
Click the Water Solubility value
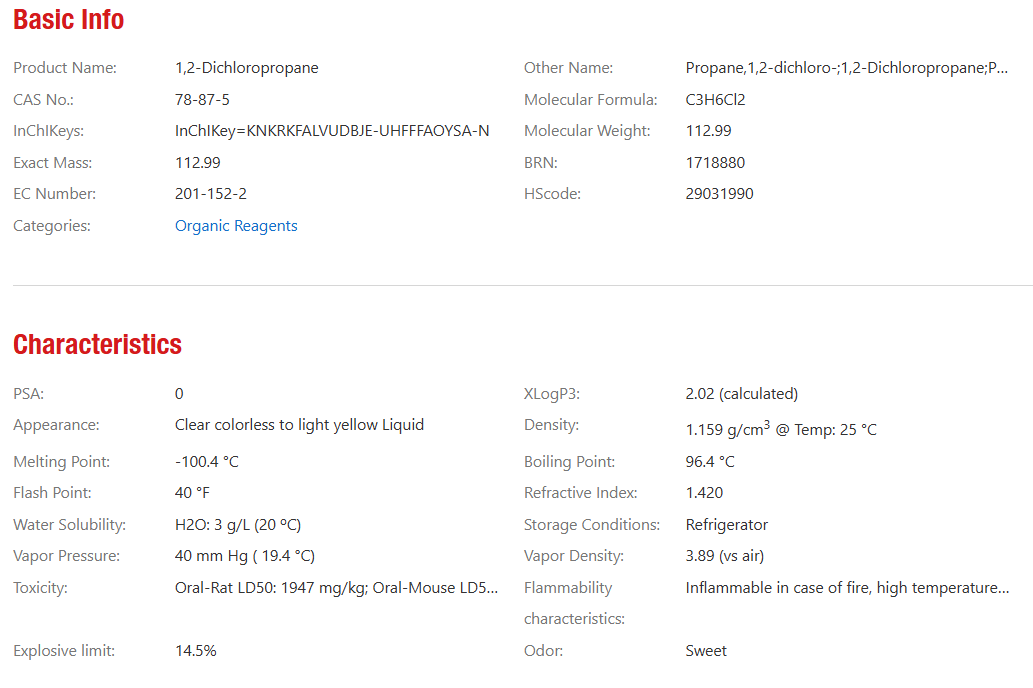[x=237, y=525]
